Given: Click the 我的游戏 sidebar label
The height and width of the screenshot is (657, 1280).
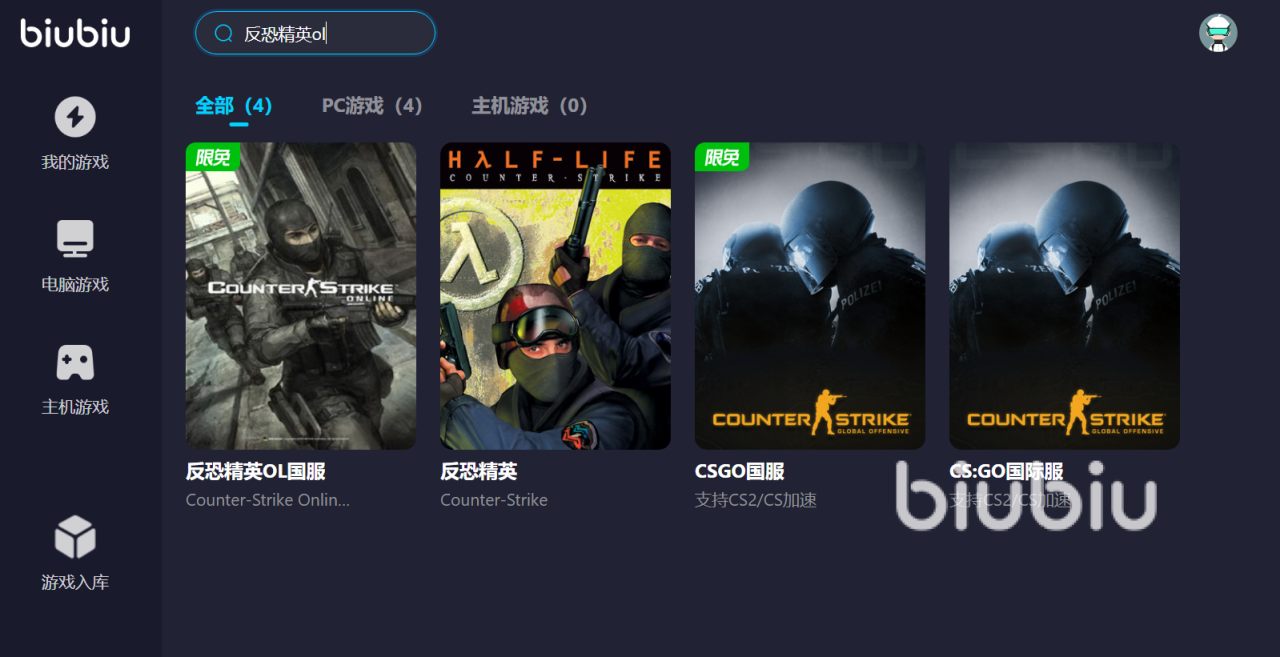Looking at the screenshot, I should (x=75, y=162).
